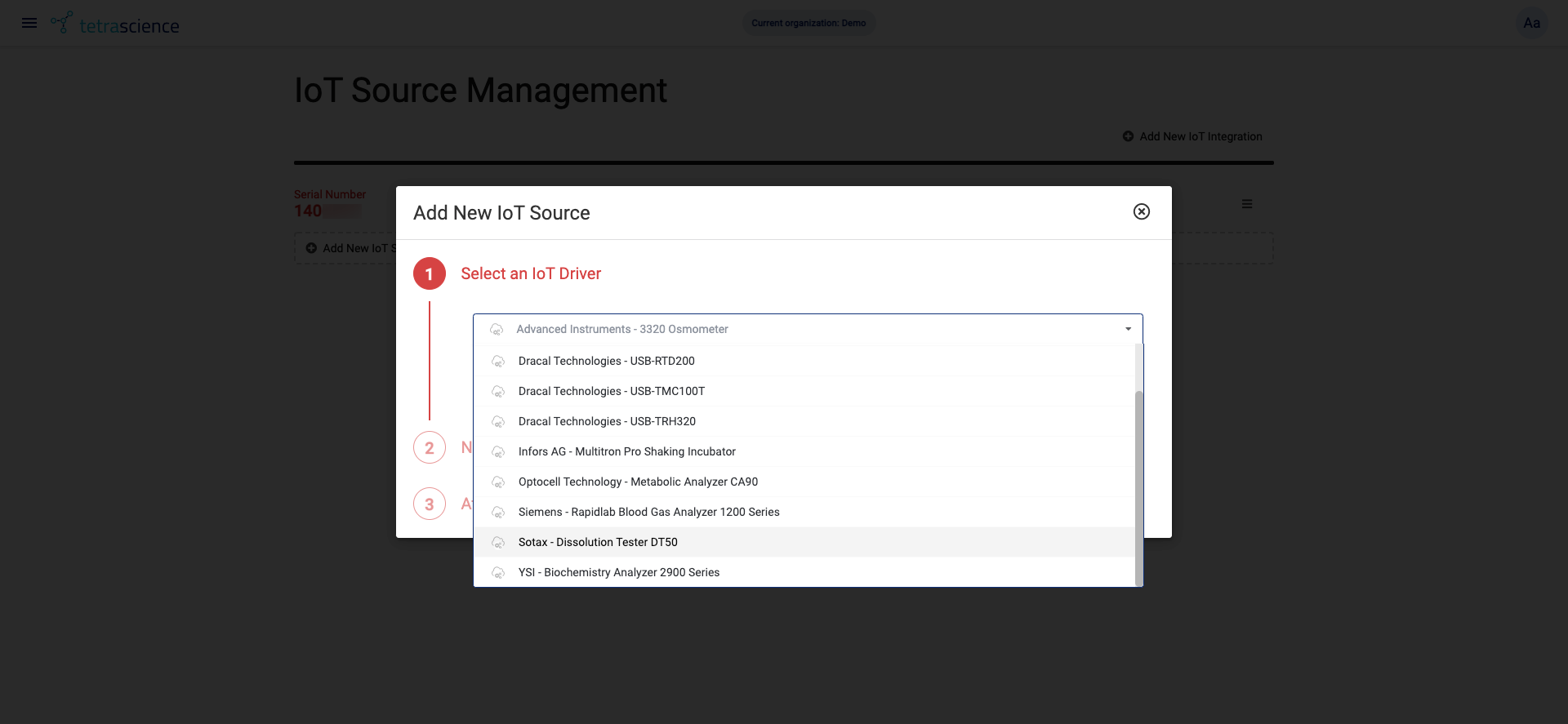1568x724 pixels.
Task: Click step 2 circle in the wizard
Action: [430, 447]
